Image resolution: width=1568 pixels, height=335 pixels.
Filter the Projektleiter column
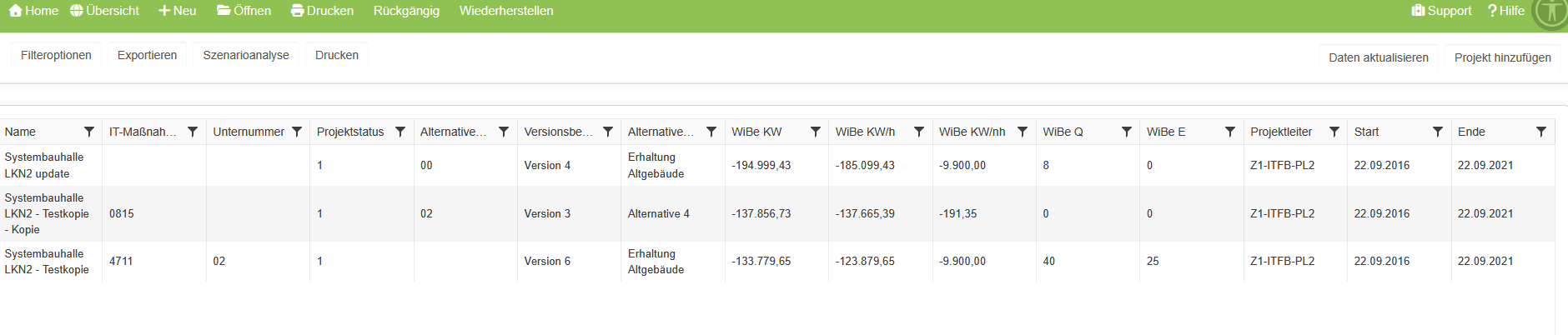[x=1334, y=132]
